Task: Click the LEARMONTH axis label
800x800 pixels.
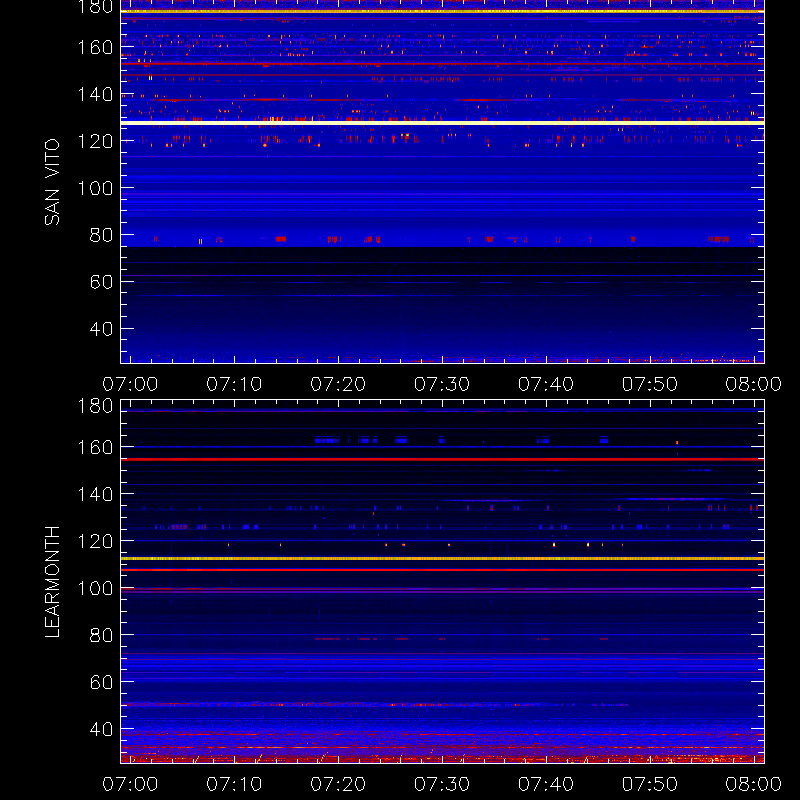Action: pos(52,582)
